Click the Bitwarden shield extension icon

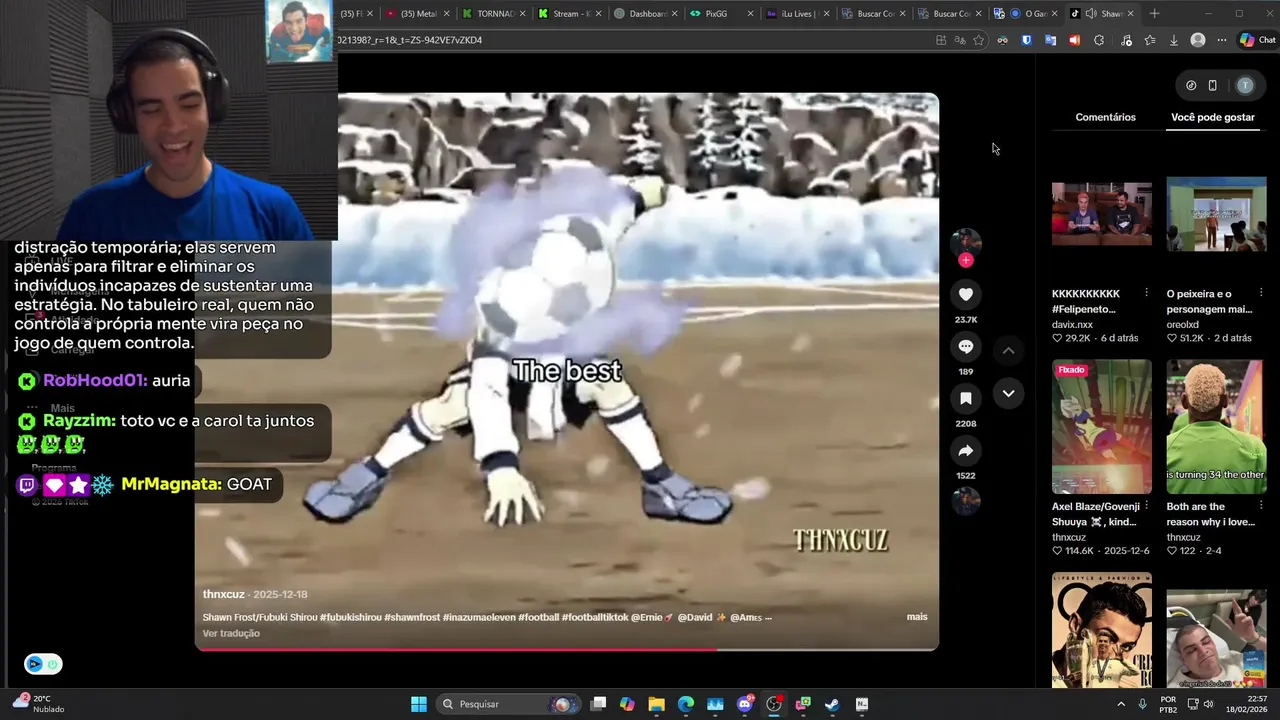click(x=1026, y=40)
